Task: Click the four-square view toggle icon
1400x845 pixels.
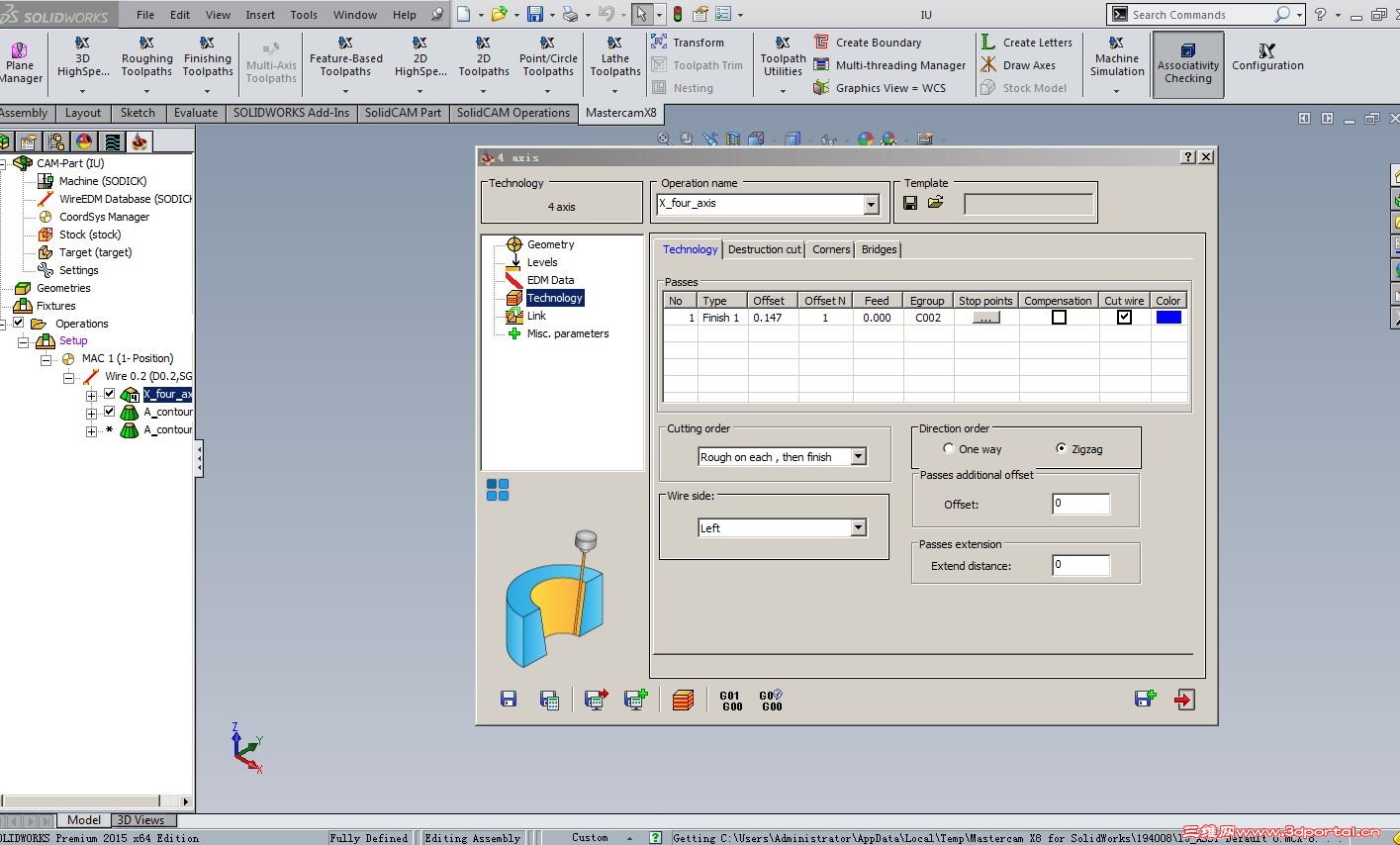Action: (498, 490)
